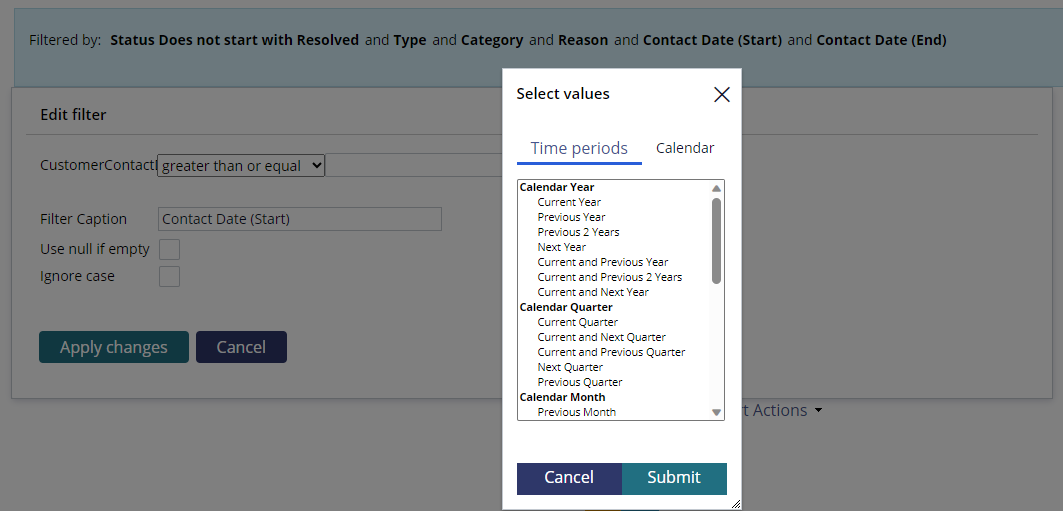Switch to the Calendar tab
The height and width of the screenshot is (511, 1063).
685,148
